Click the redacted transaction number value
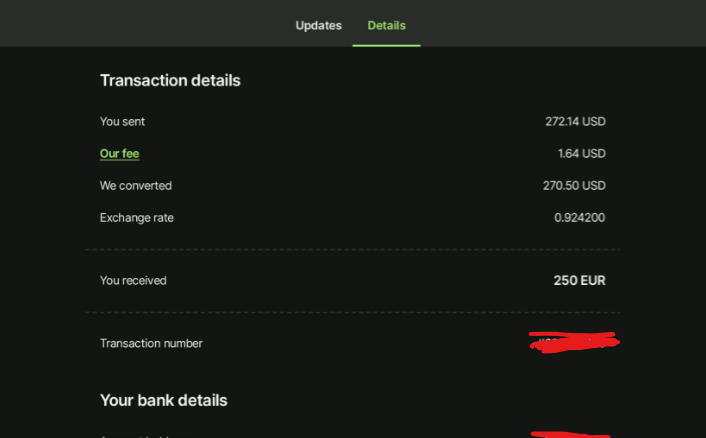Viewport: 706px width, 438px height. 573,343
